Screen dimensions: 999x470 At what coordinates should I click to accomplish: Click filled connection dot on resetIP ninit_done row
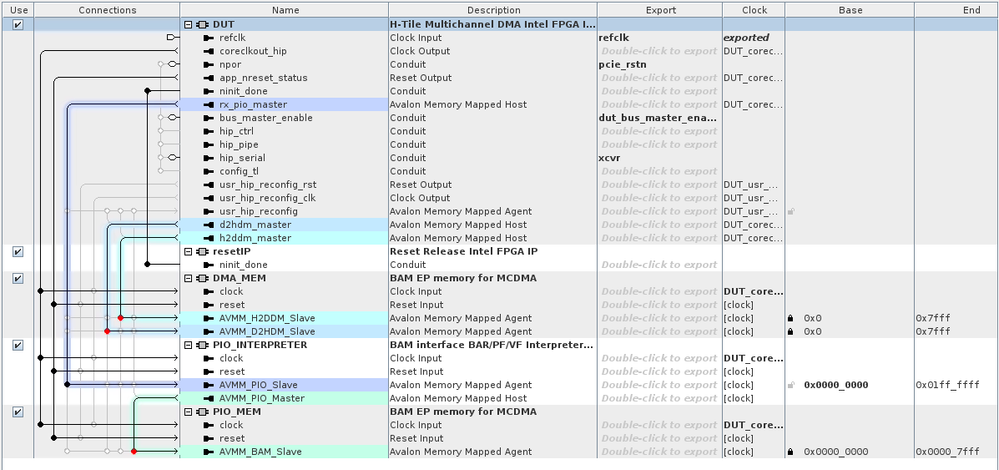147,264
